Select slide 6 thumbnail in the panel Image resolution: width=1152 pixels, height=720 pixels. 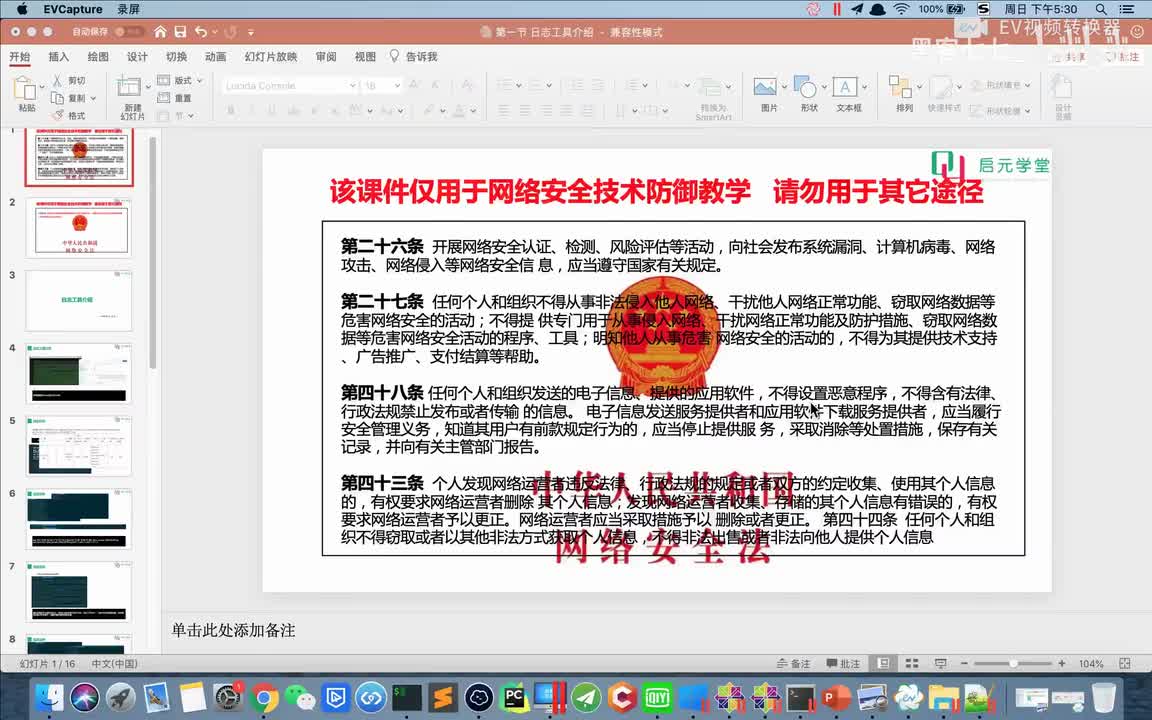click(x=79, y=518)
